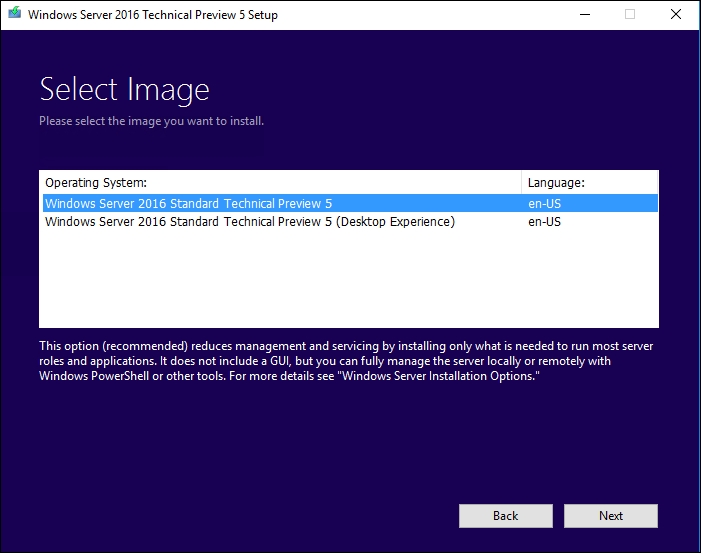Choose the Desktop Experience image option
The height and width of the screenshot is (553, 701).
coord(249,222)
